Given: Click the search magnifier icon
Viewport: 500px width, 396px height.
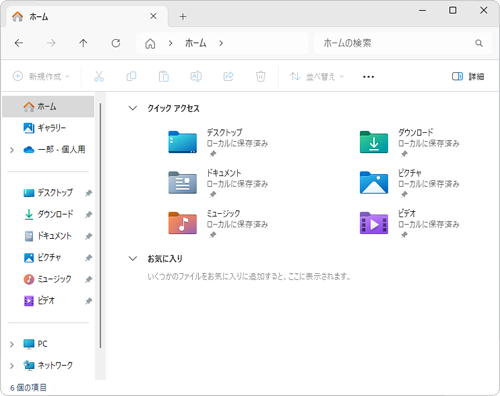Looking at the screenshot, I should coord(479,43).
